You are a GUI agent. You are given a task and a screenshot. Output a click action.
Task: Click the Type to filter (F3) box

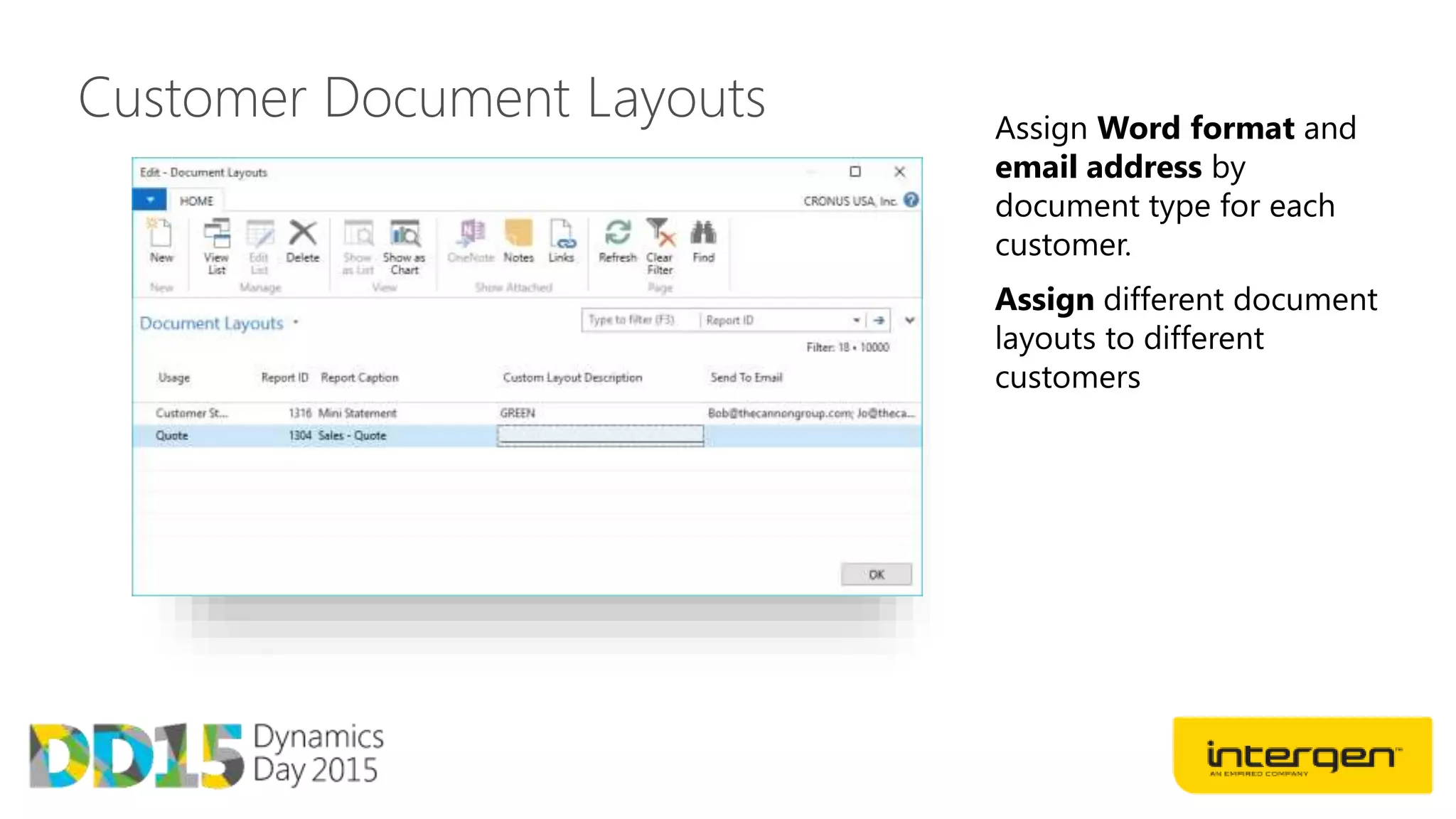pos(640,321)
